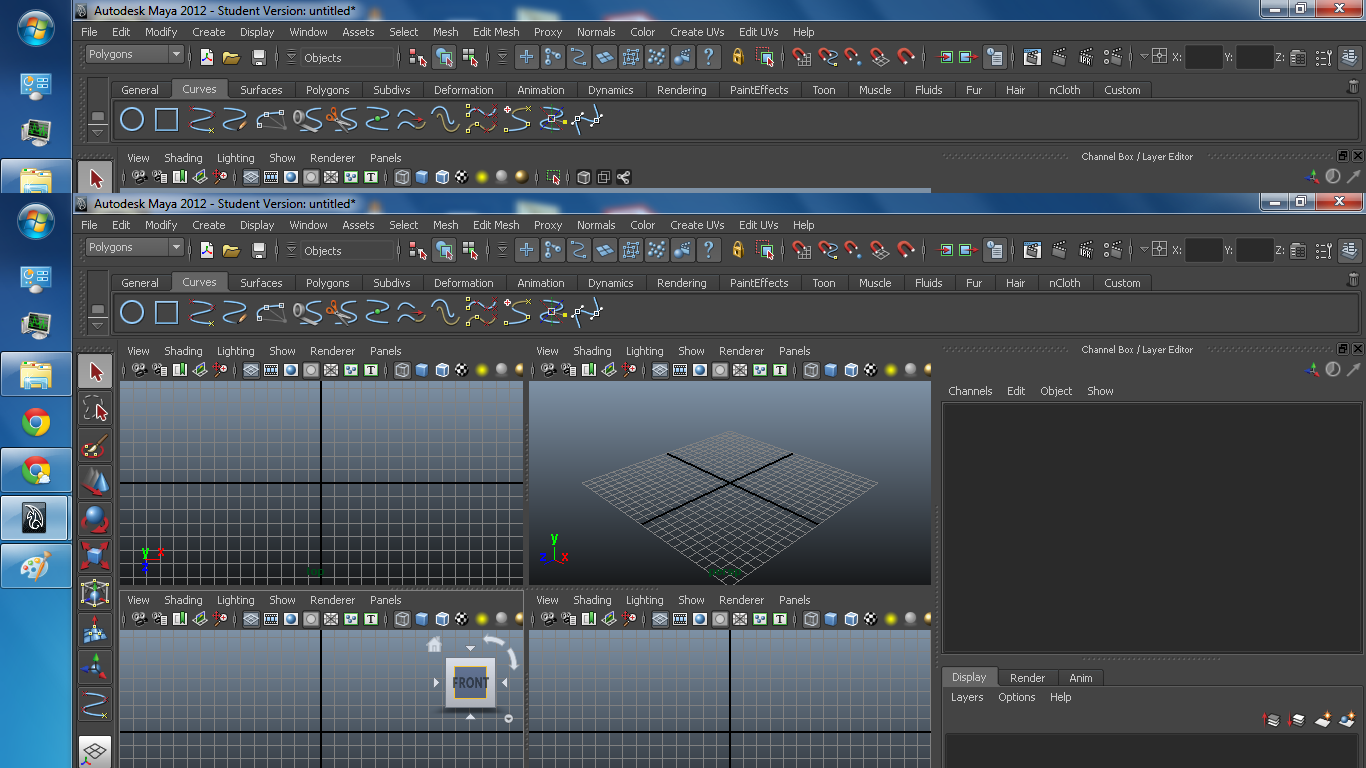Image resolution: width=1366 pixels, height=768 pixels.
Task: Open Layers menu in Layer Editor
Action: 967,697
